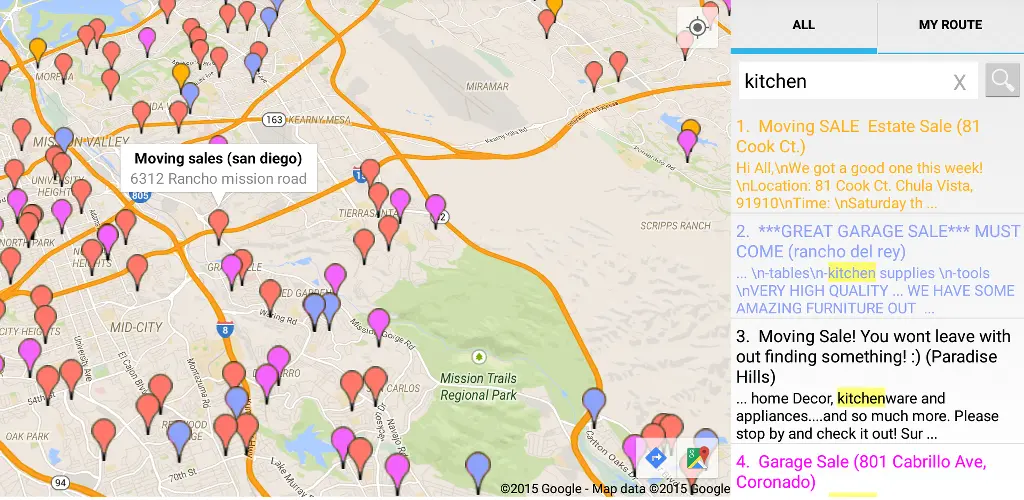Viewport: 1024px width, 500px height.
Task: Tap the blue pin near Carlton Oaks
Action: click(x=593, y=405)
